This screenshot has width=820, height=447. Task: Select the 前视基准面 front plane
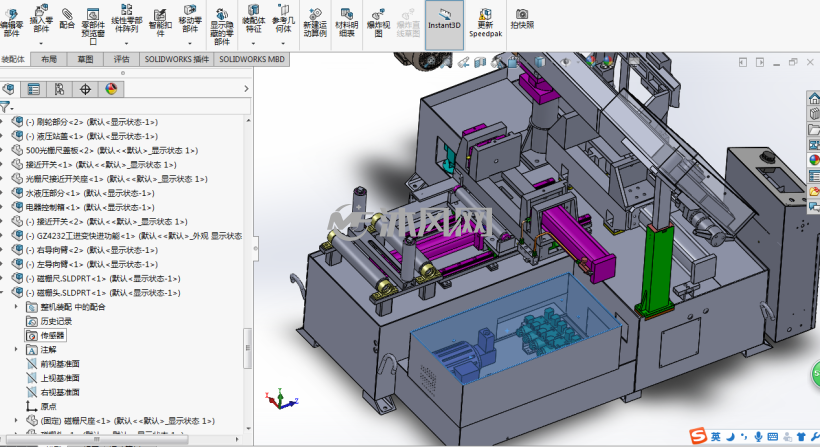(x=53, y=364)
